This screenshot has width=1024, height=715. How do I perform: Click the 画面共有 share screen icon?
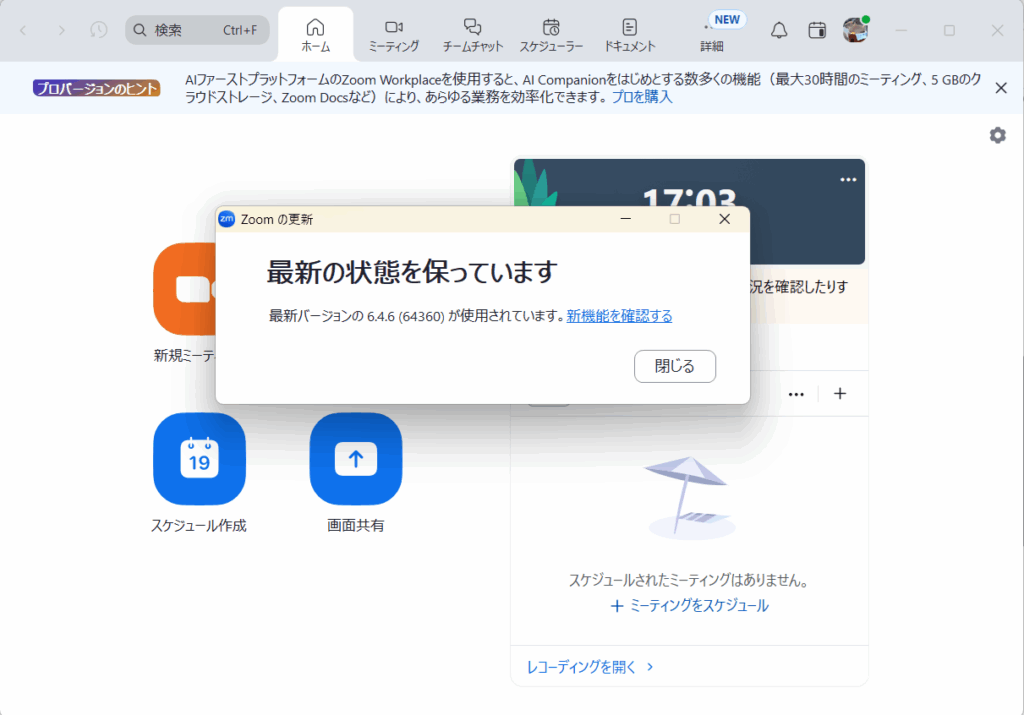356,458
